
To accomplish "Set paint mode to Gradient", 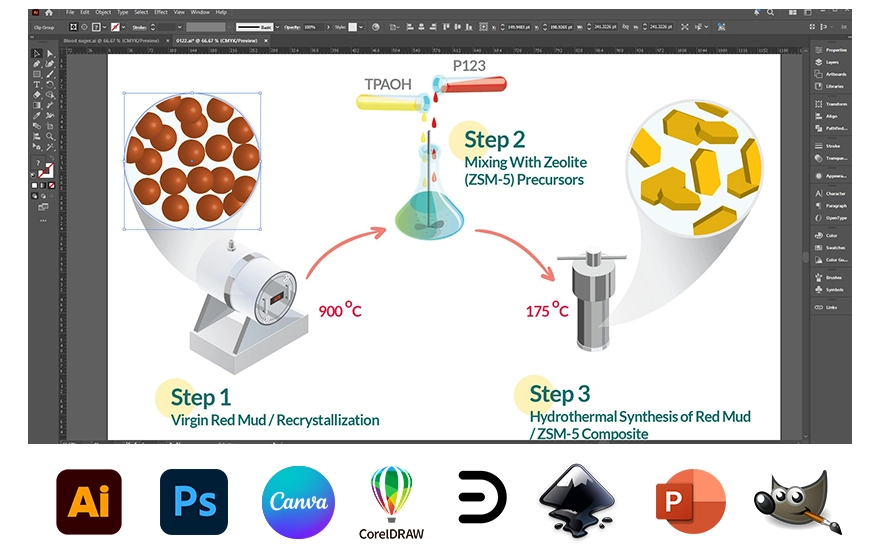I will [x=43, y=185].
